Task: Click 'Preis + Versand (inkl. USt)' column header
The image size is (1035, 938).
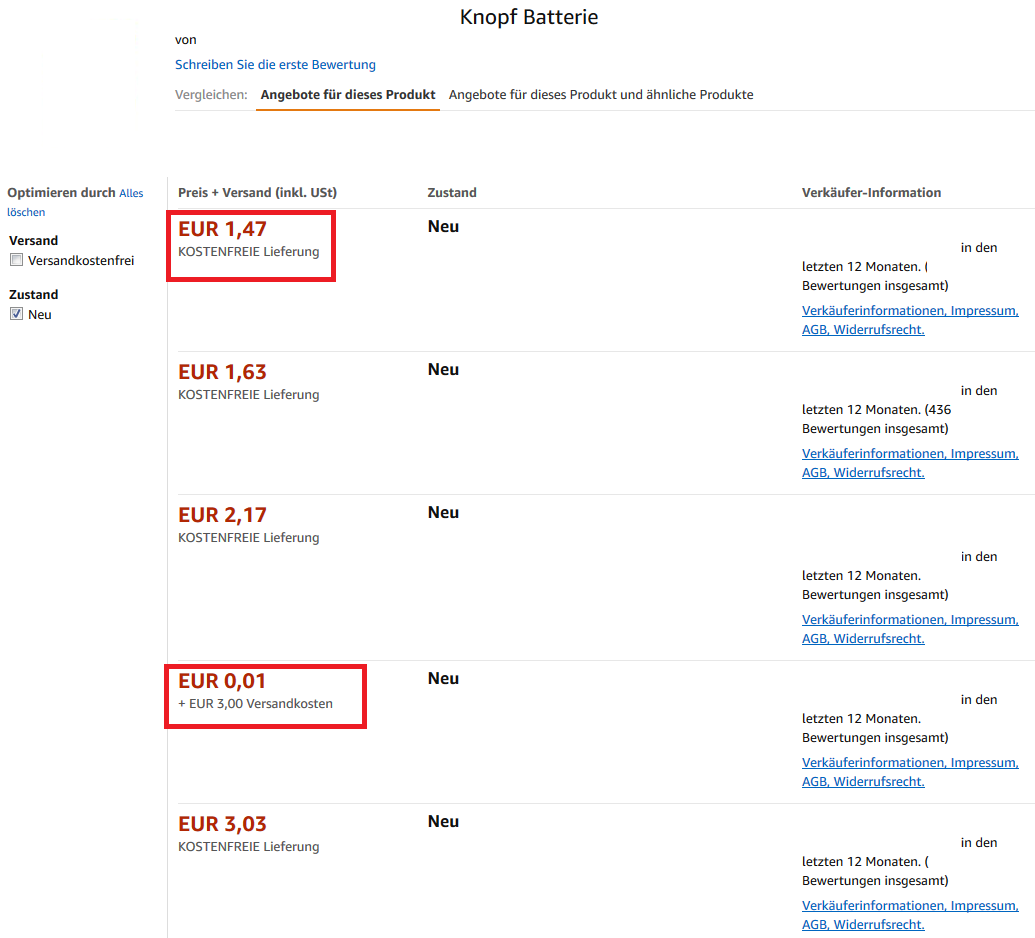Action: 257,193
